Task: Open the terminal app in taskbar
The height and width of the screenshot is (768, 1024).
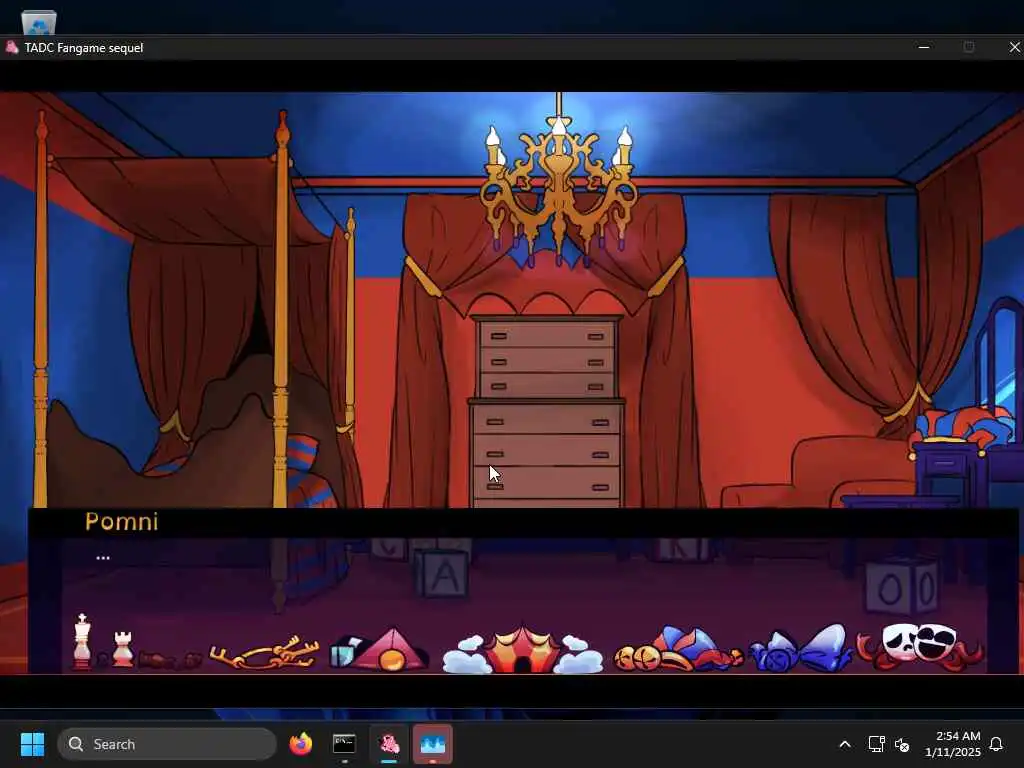Action: tap(344, 744)
